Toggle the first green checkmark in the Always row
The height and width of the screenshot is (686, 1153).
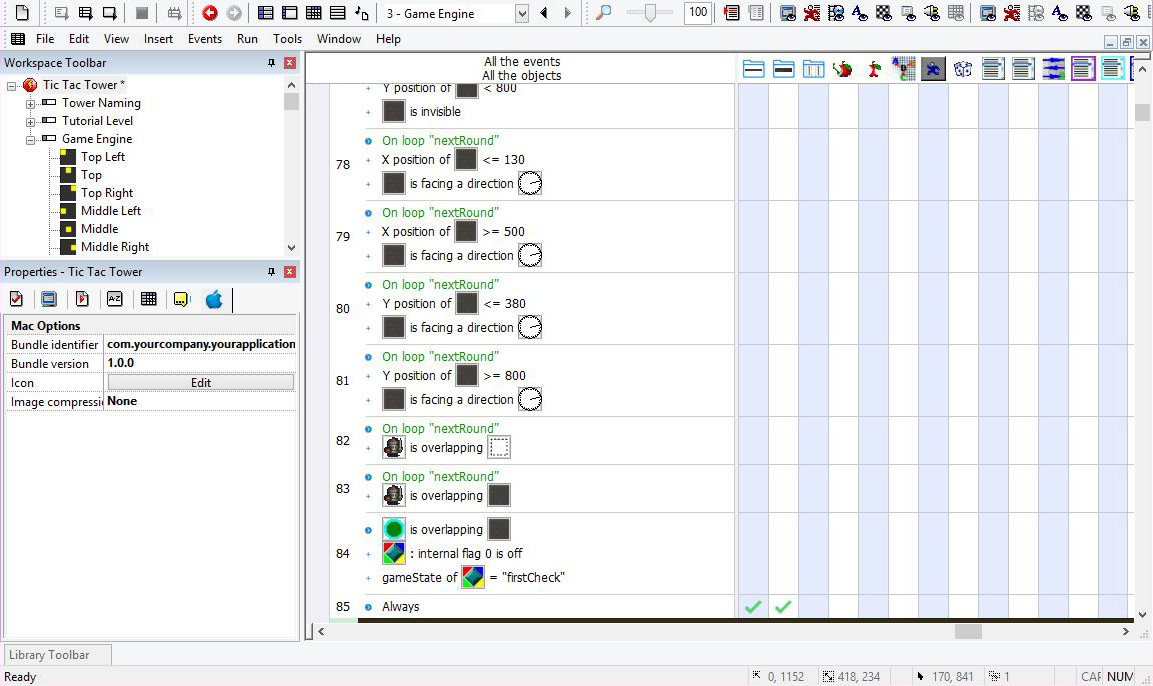pyautogui.click(x=753, y=606)
